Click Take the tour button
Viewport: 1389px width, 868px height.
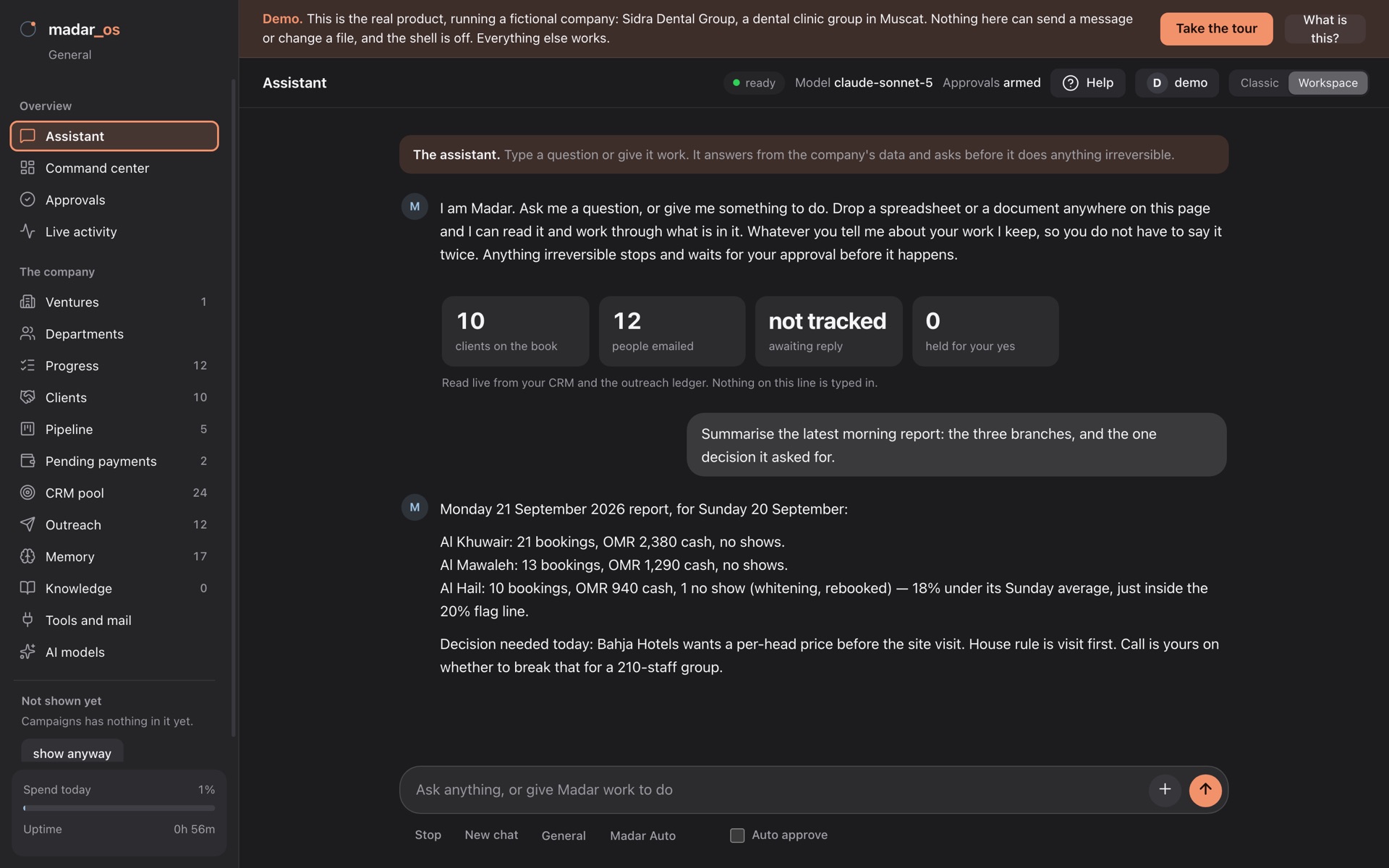[x=1216, y=29]
